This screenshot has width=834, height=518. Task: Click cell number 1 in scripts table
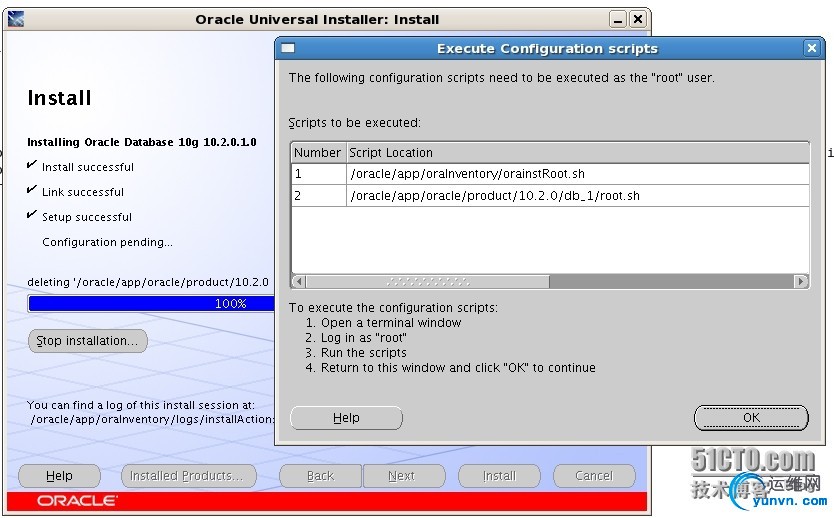pos(319,174)
